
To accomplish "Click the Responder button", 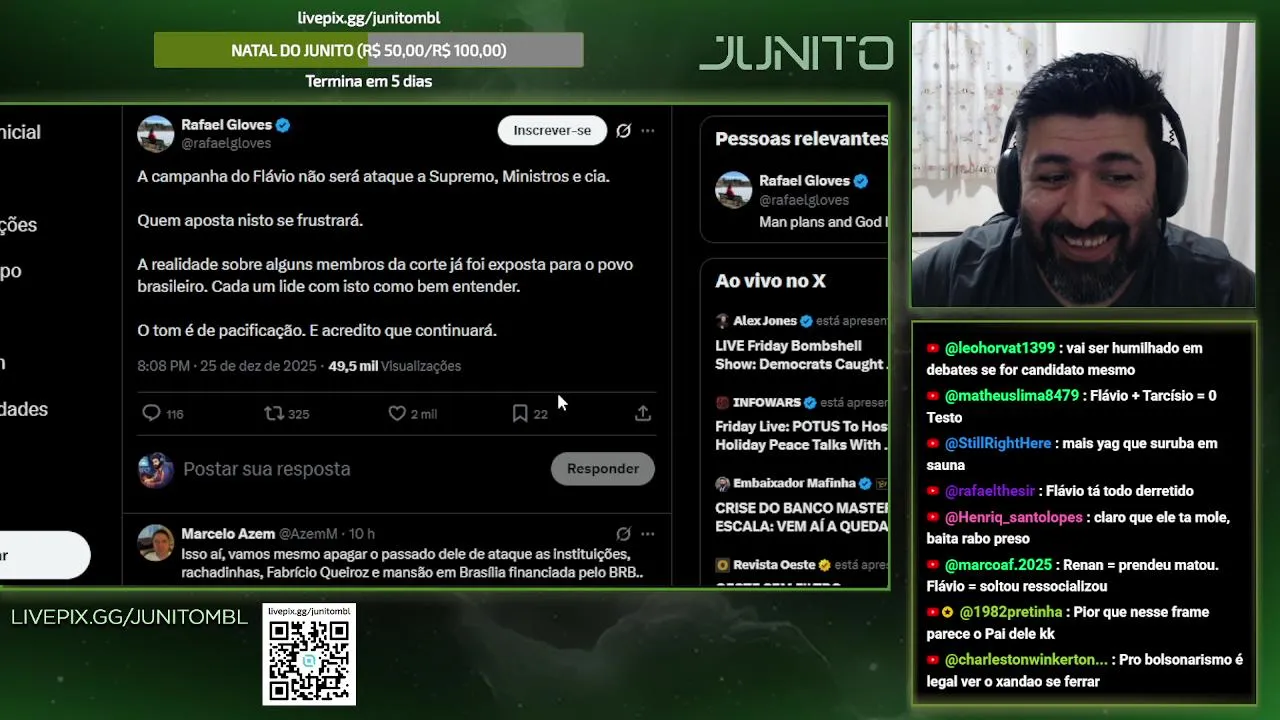I will 603,469.
